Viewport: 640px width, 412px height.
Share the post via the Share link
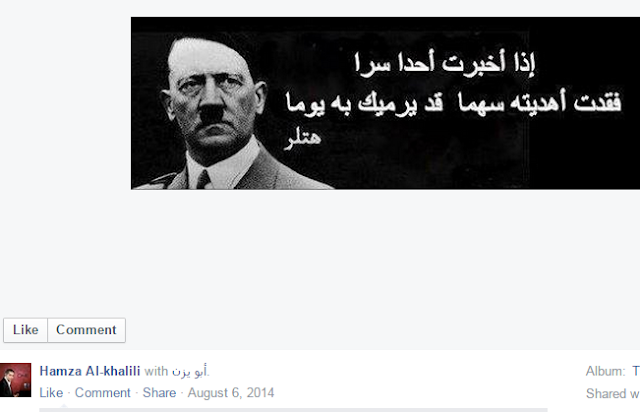[159, 393]
